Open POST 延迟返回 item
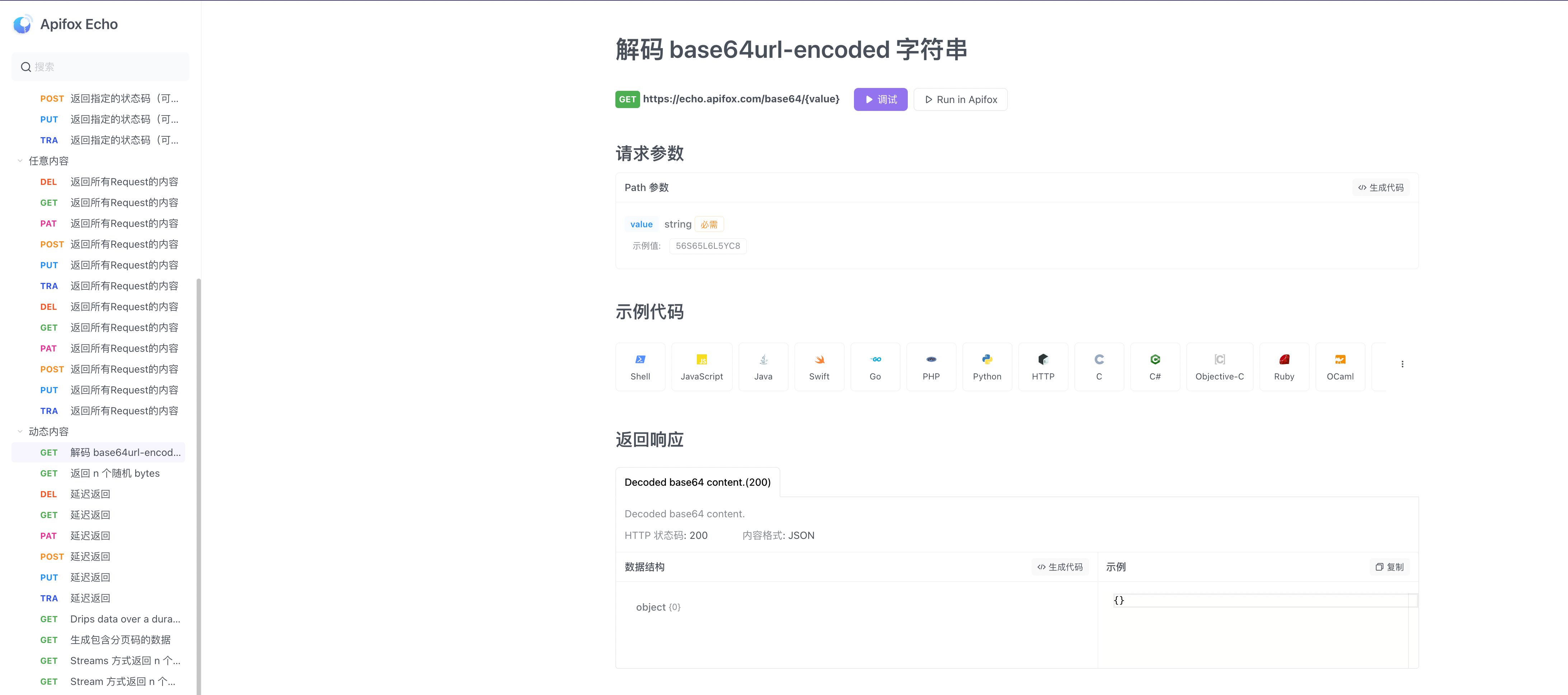This screenshot has width=1568, height=695. click(99, 556)
